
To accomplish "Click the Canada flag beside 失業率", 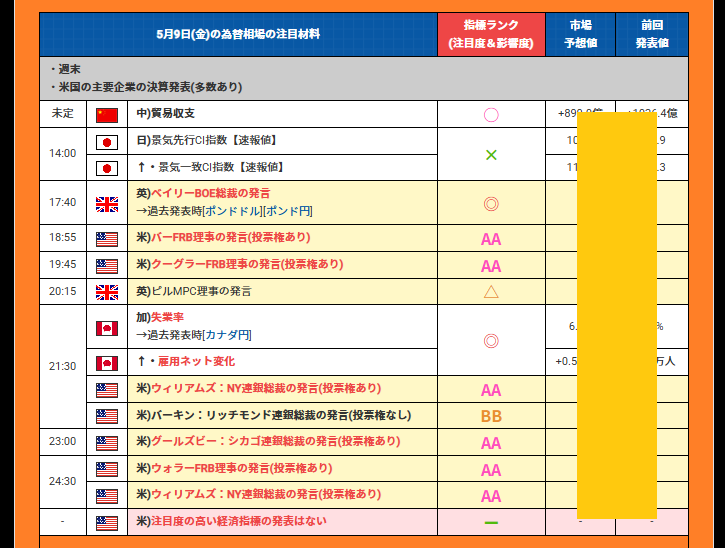I will coord(107,328).
